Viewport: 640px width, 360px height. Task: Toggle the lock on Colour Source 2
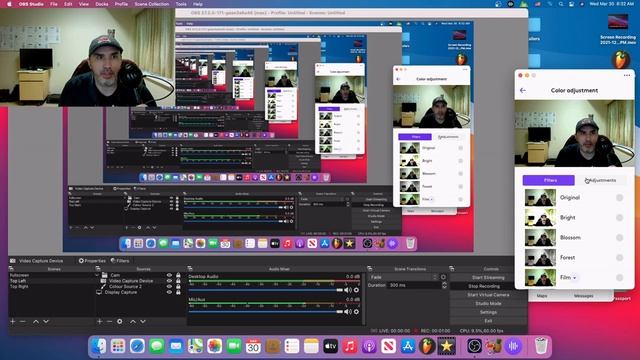point(178,287)
